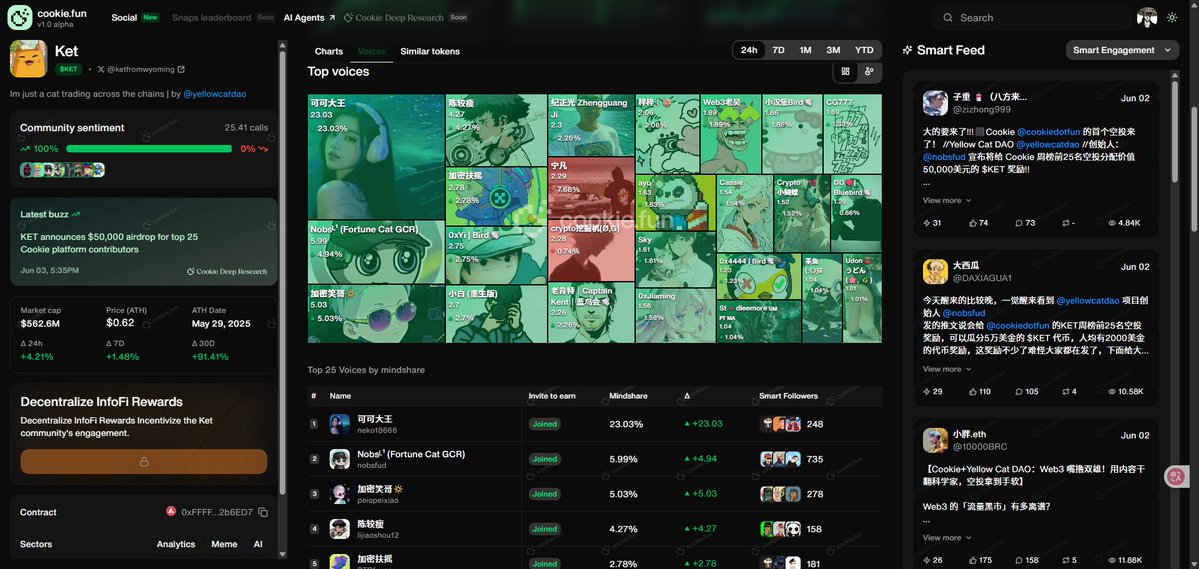The height and width of the screenshot is (569, 1199).
Task: Select the Meme sector tag
Action: coord(224,545)
